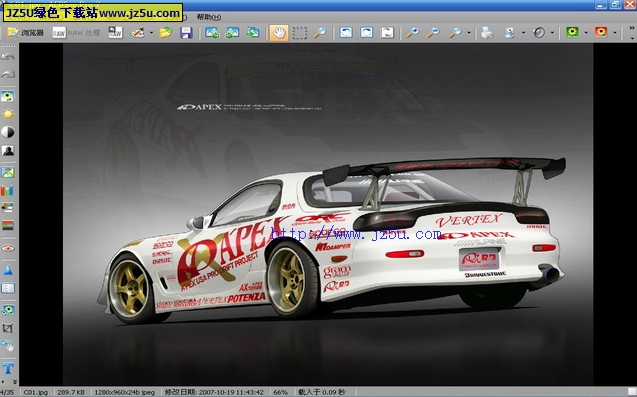Click the set wallpaper monitor icon

[509, 33]
